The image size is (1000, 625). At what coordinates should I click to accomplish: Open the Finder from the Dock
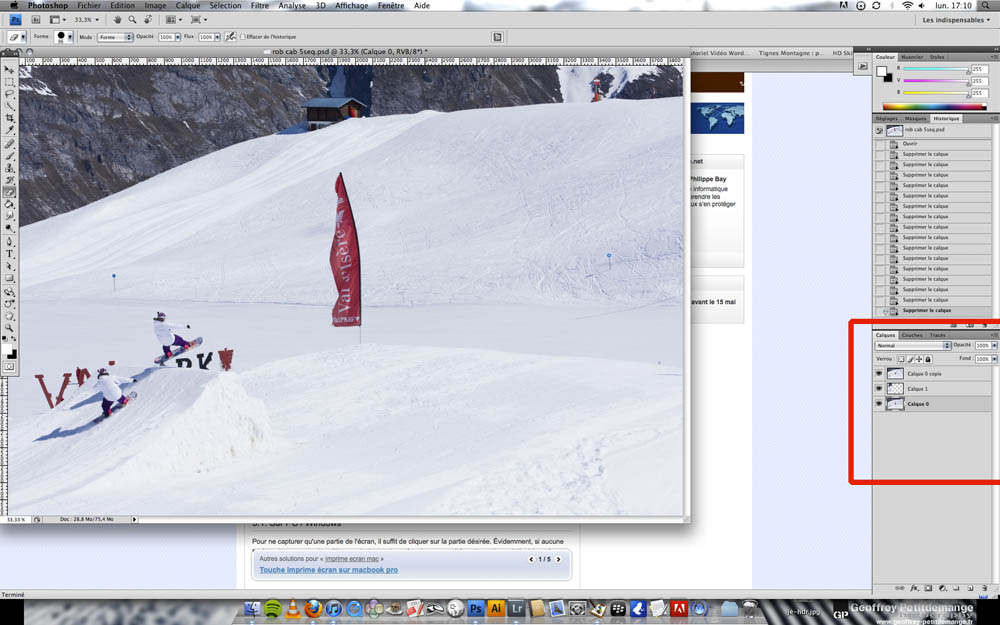(253, 608)
